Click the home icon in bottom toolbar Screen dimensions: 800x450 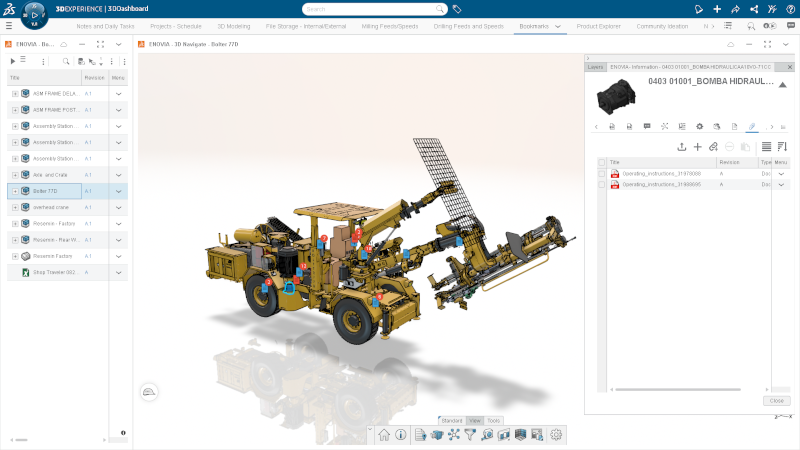383,435
